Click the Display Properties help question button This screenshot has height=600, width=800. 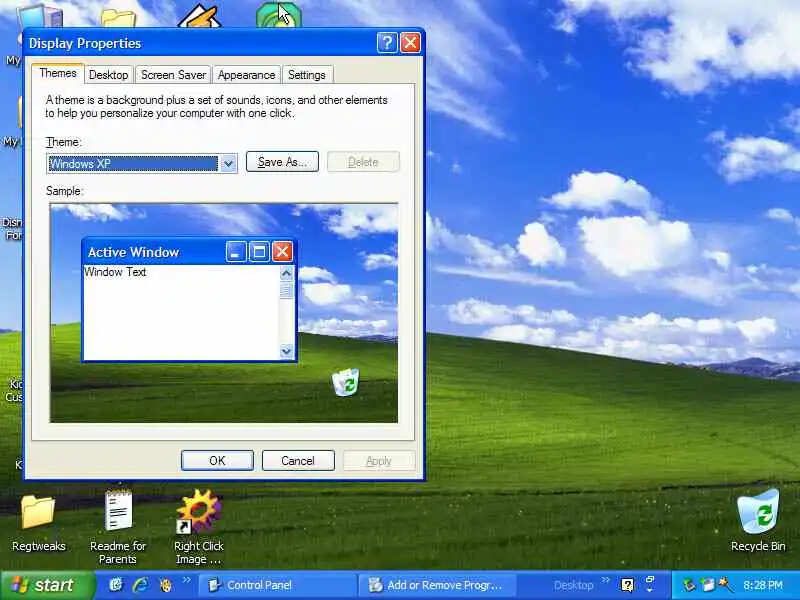(x=387, y=42)
